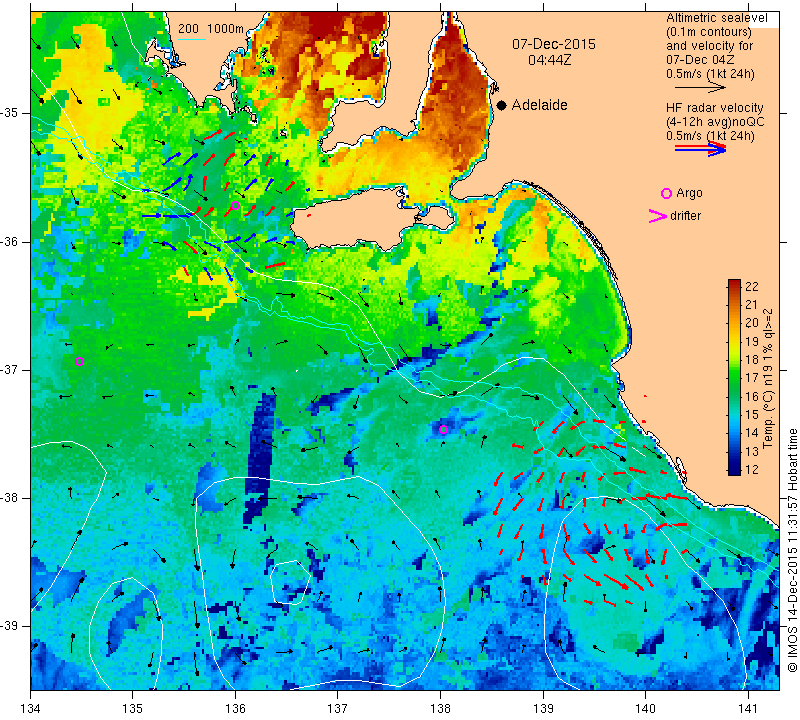This screenshot has width=800, height=720.
Task: Click the magenta drifter chevron legend symbol
Action: pos(658,216)
